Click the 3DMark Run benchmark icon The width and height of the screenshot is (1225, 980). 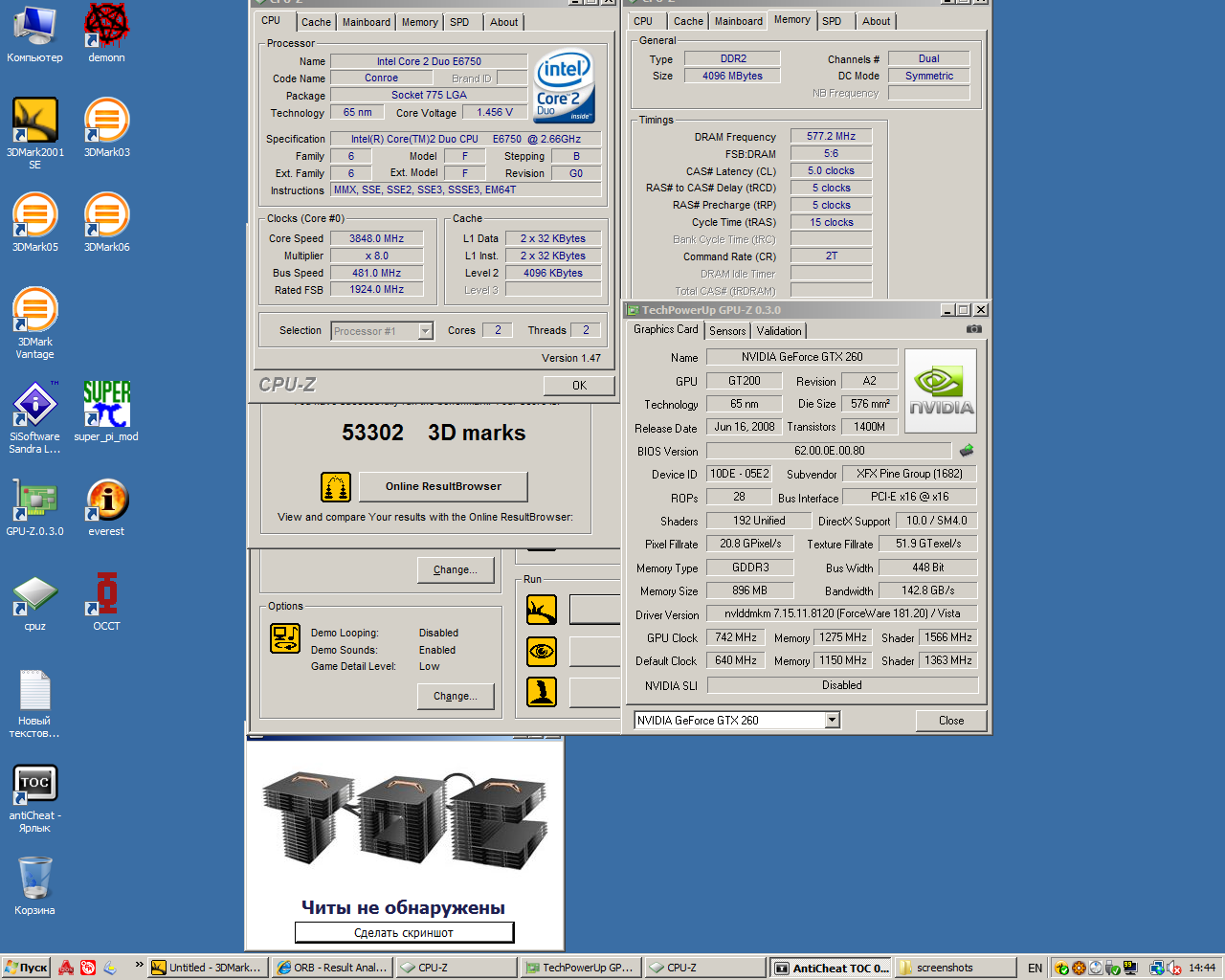[542, 609]
